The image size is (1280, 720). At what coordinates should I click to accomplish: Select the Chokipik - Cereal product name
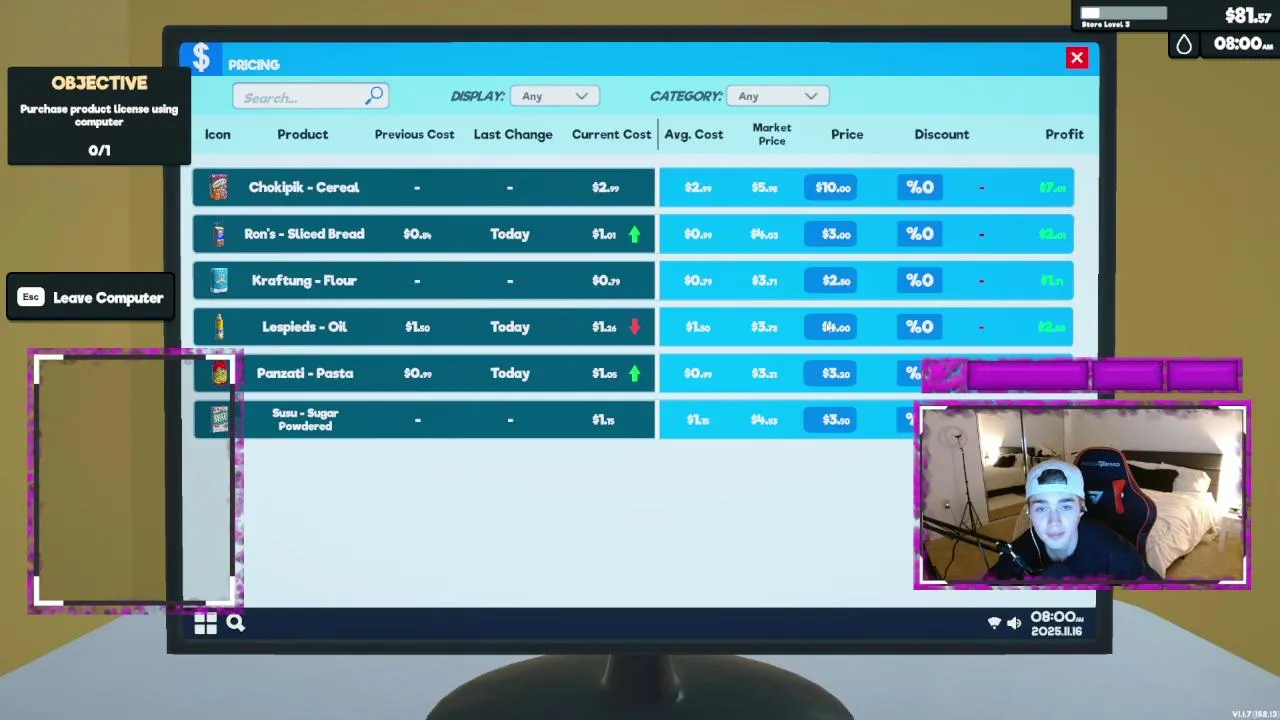pyautogui.click(x=304, y=187)
